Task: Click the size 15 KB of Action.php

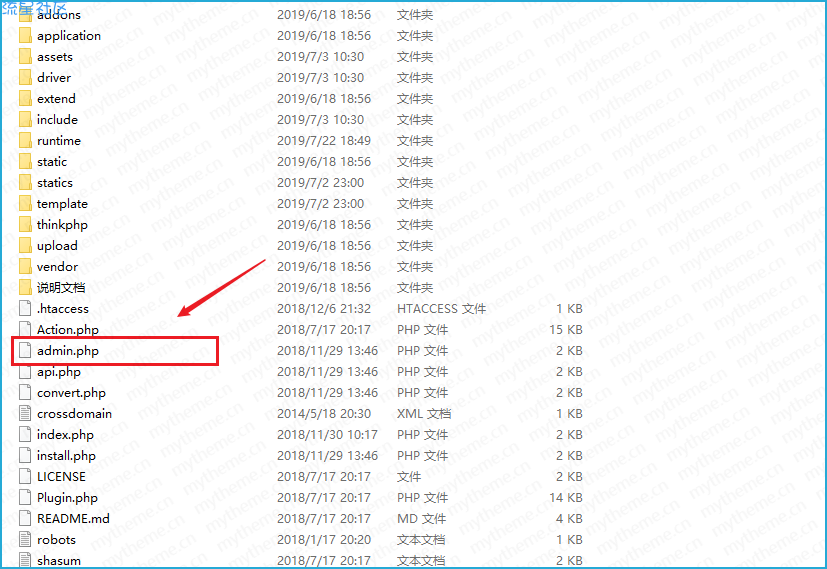Action: pos(566,330)
